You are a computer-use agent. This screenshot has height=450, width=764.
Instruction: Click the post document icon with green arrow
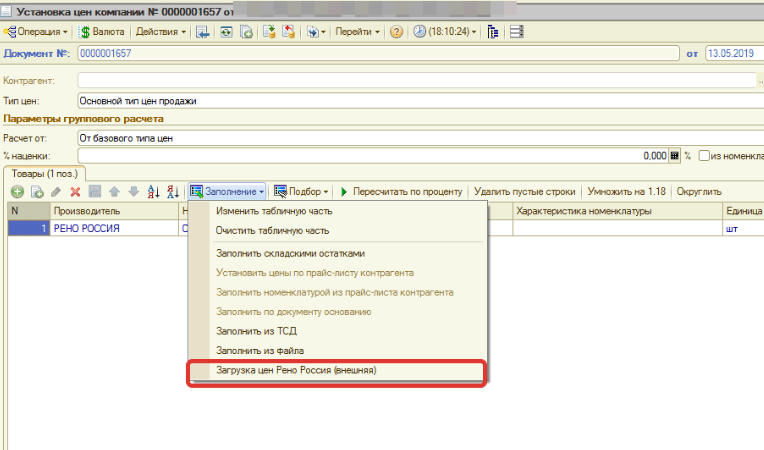(x=269, y=32)
